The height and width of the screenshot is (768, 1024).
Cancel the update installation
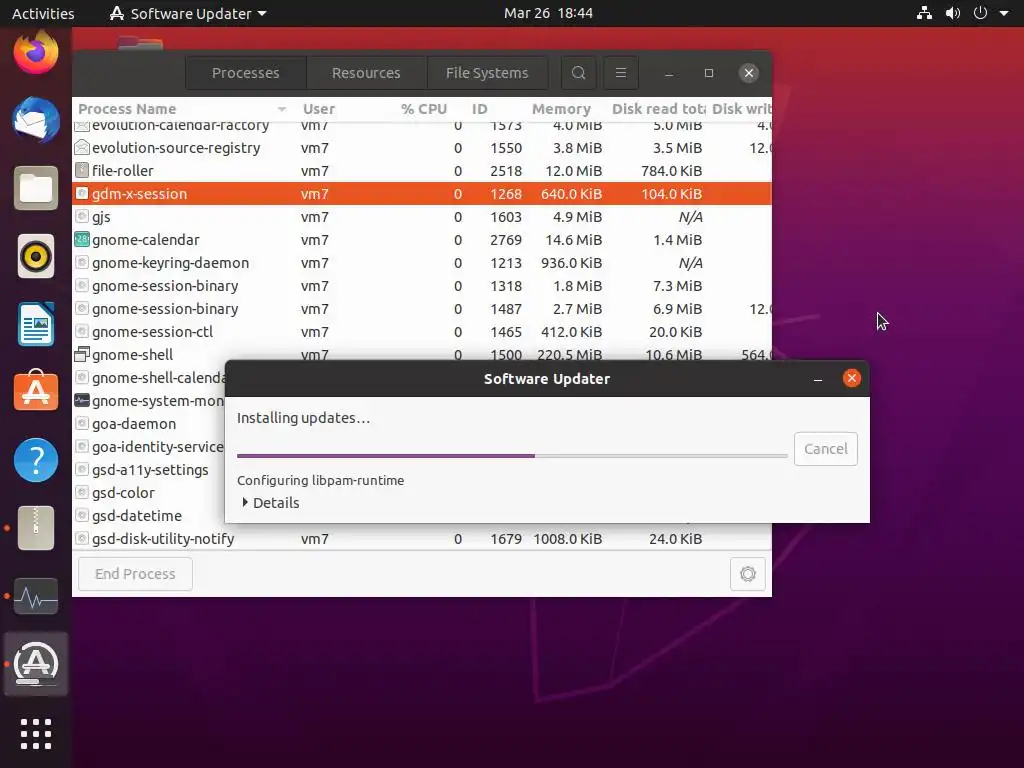pos(825,449)
